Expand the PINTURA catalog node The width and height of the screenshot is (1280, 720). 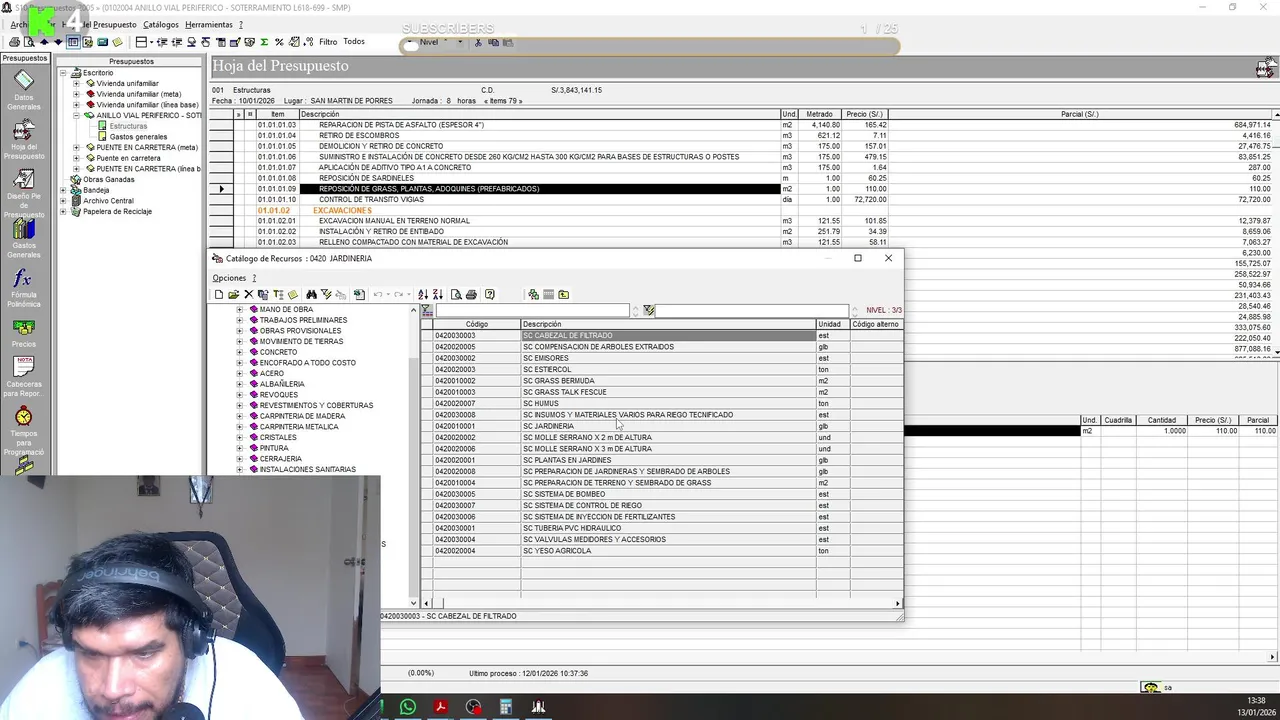click(x=240, y=448)
